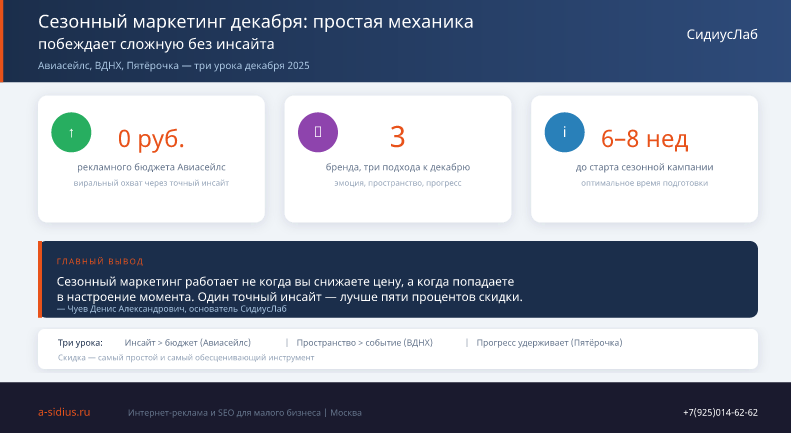
Task: Click the Главный вывод heading
Action: tap(100, 261)
